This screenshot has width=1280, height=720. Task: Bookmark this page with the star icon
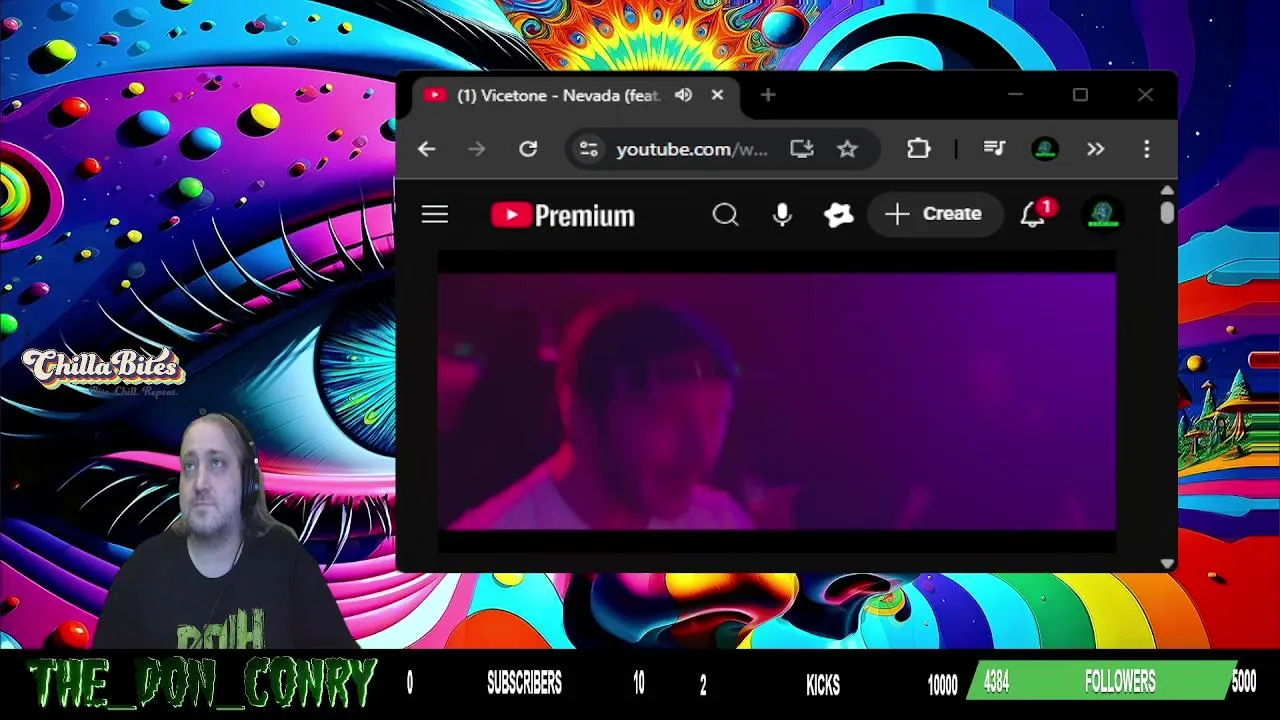tap(847, 149)
